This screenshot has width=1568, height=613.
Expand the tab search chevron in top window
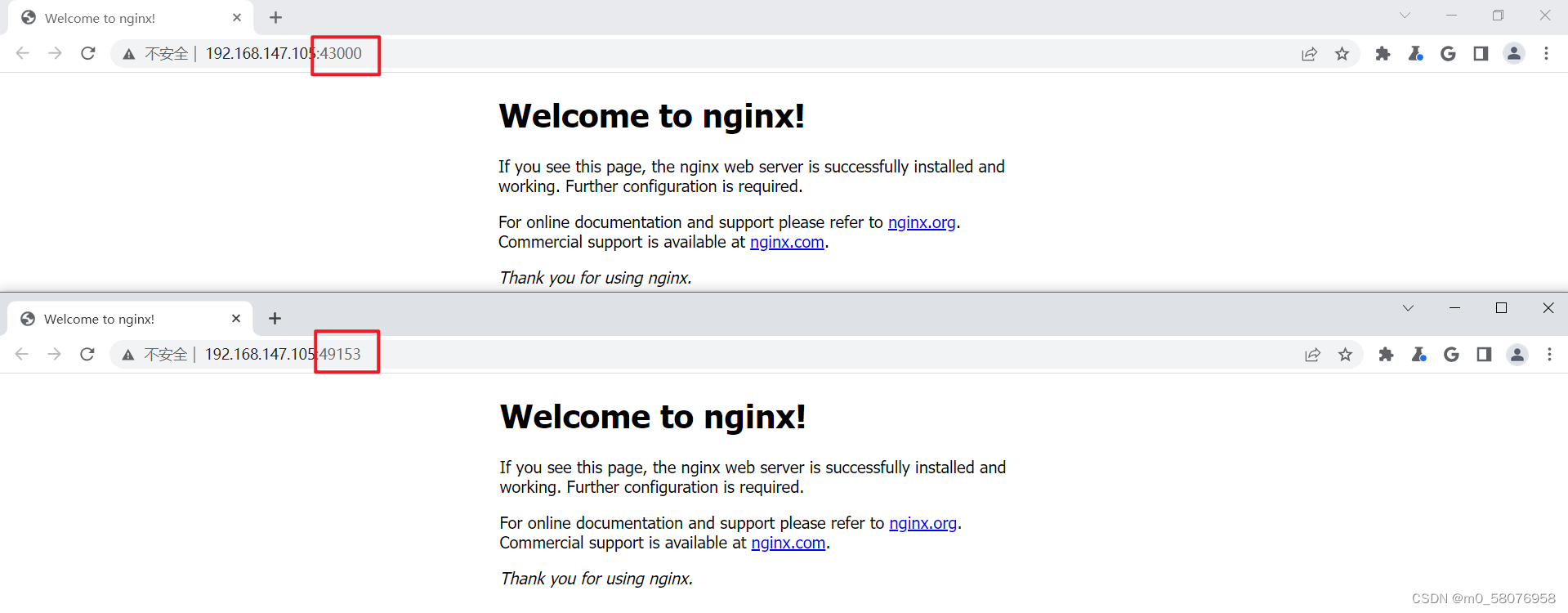(1405, 15)
